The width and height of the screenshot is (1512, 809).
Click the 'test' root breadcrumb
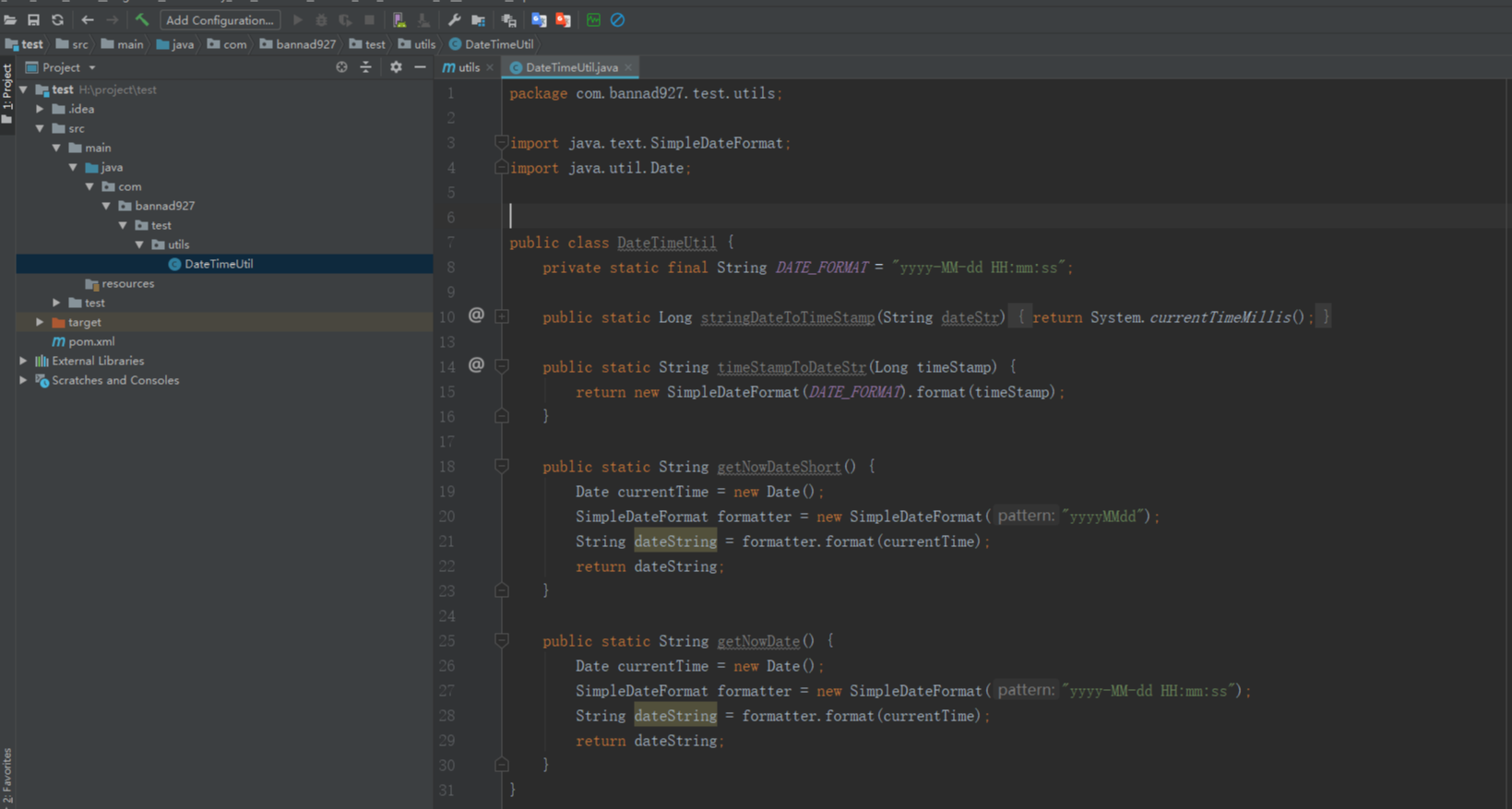coord(25,44)
